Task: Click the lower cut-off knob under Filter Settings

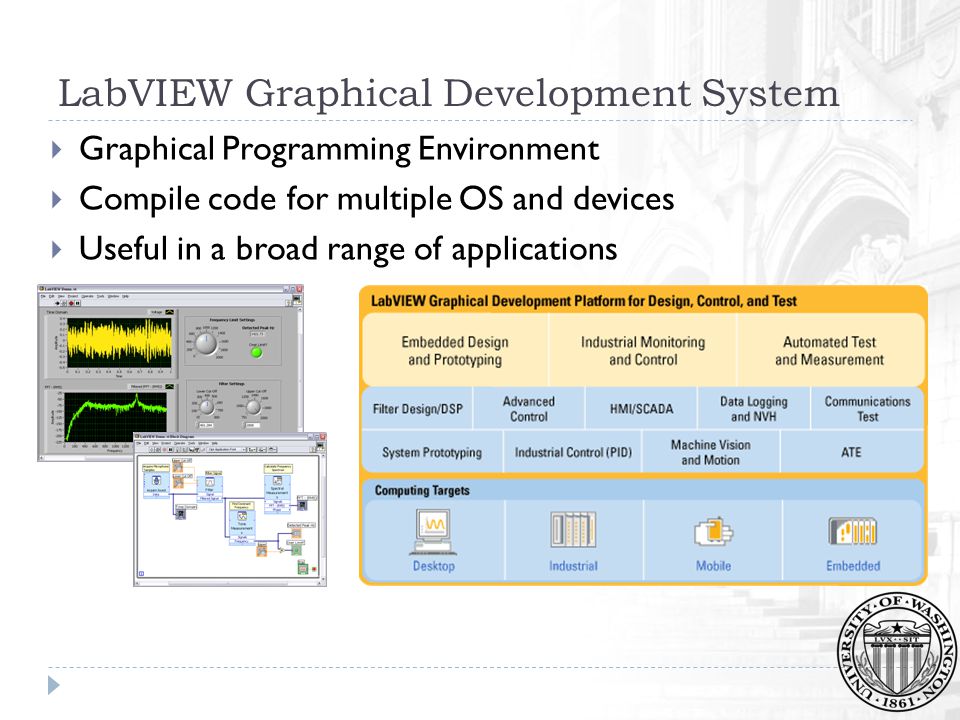Action: [x=207, y=407]
